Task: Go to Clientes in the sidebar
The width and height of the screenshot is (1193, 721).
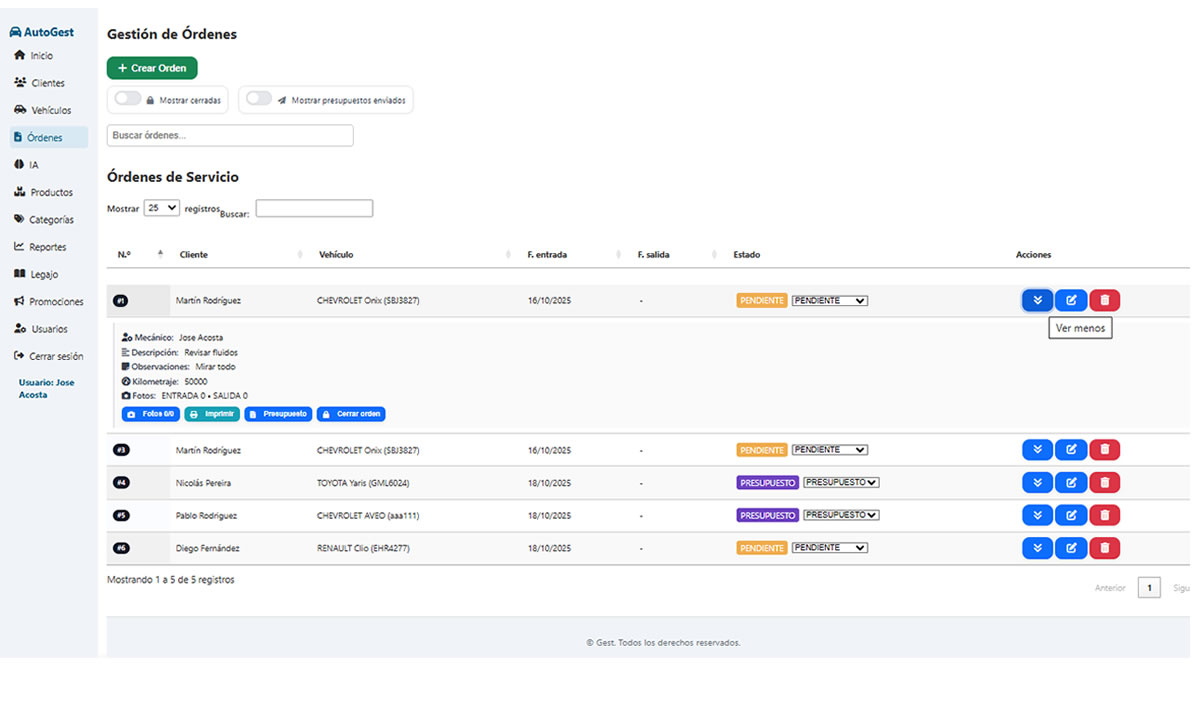Action: [x=47, y=83]
